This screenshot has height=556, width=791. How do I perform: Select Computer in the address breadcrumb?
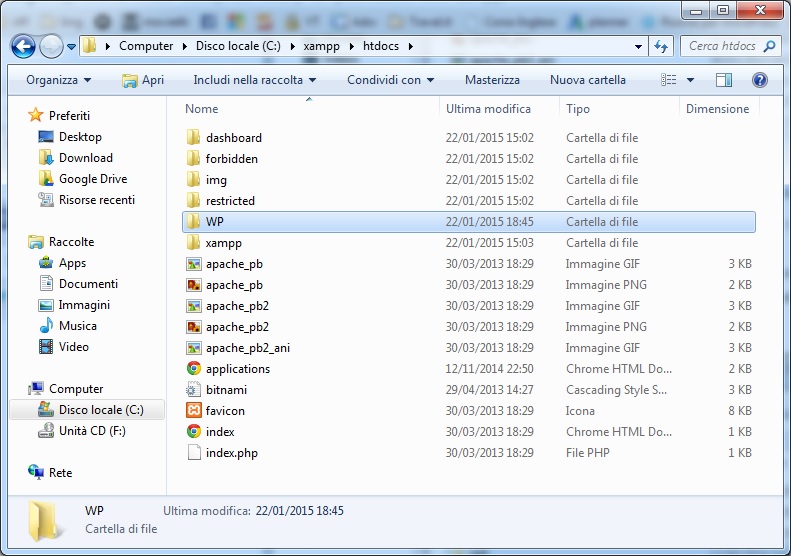[x=146, y=46]
